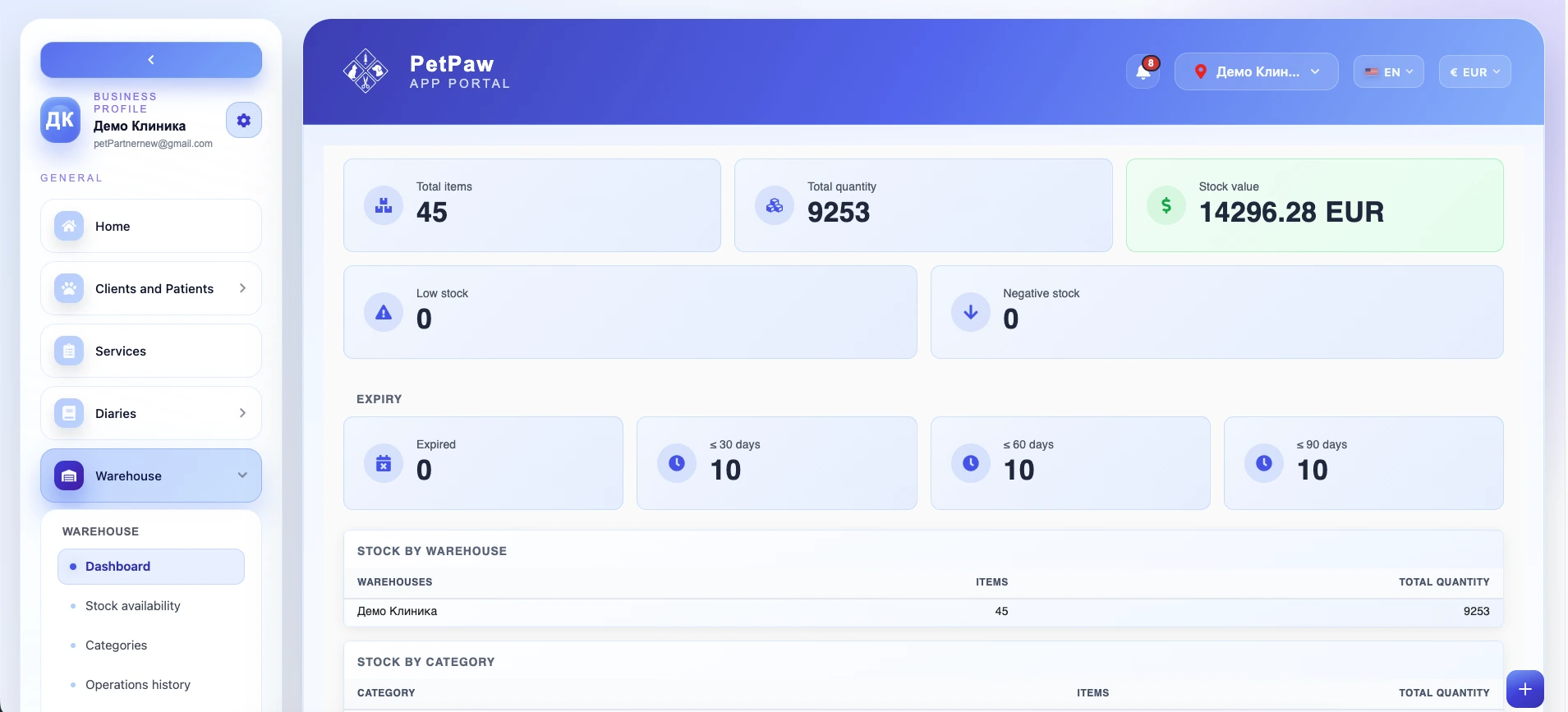
Task: Click the ≤ 60 days clock icon
Action: point(971,463)
